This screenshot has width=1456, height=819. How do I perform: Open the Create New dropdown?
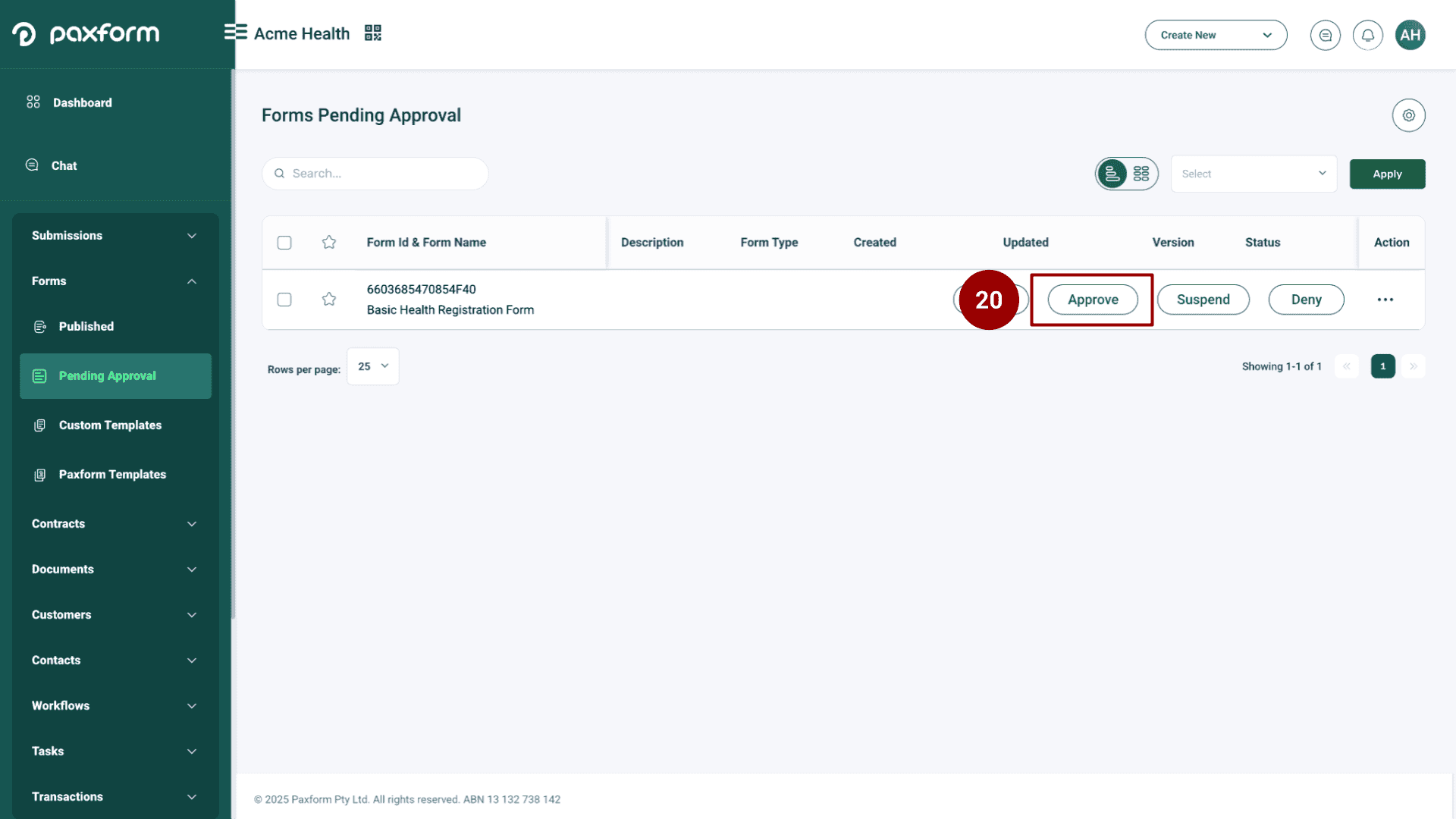(x=1216, y=35)
